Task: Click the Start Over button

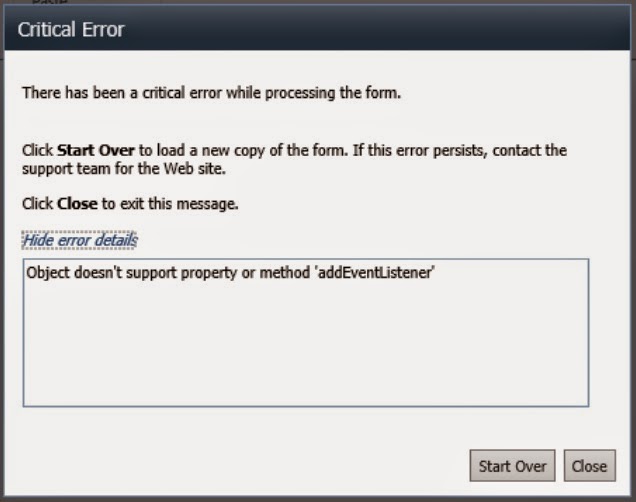Action: point(512,466)
